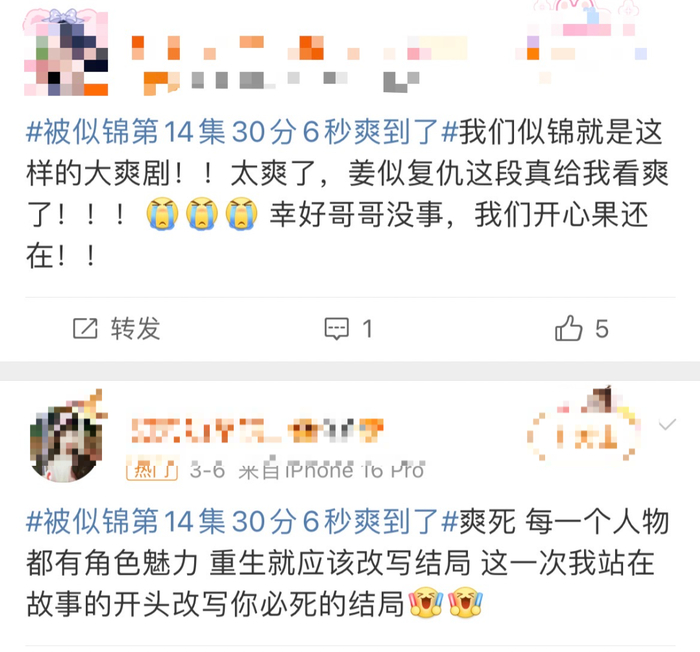The width and height of the screenshot is (700, 652).
Task: Tap the like count 5
Action: point(602,329)
